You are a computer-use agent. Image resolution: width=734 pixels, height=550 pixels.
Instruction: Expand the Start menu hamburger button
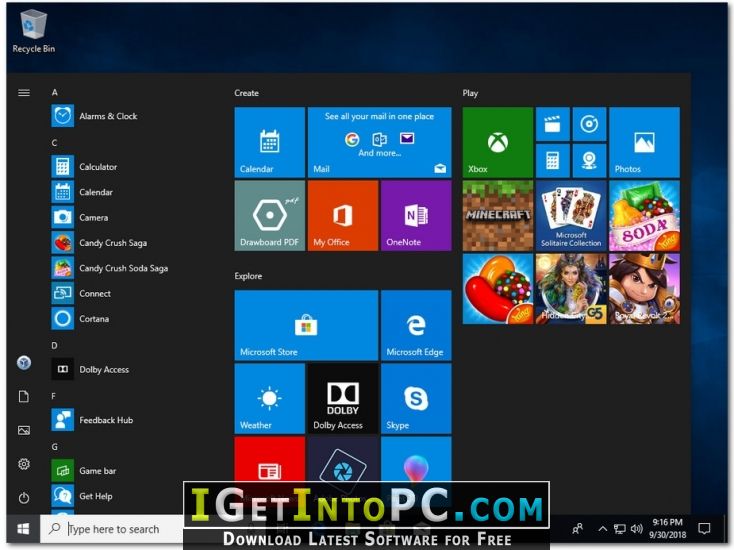[24, 93]
